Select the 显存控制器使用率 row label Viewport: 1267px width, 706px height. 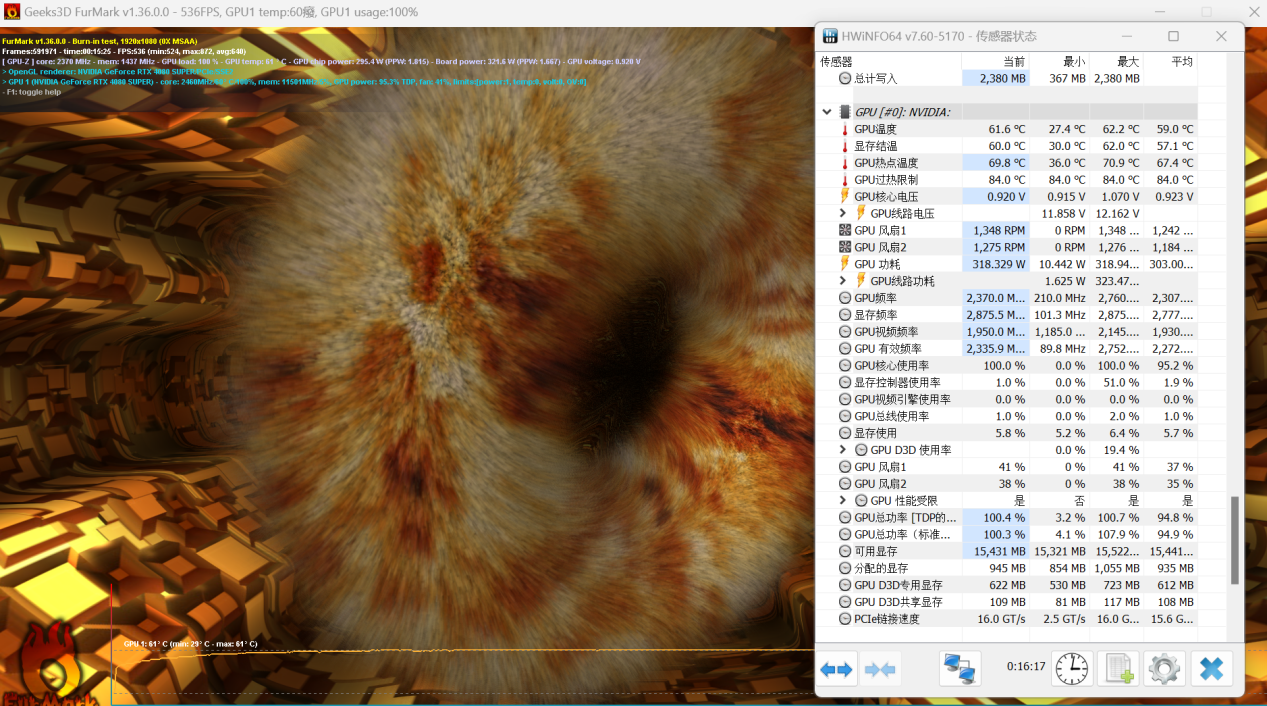click(x=897, y=383)
